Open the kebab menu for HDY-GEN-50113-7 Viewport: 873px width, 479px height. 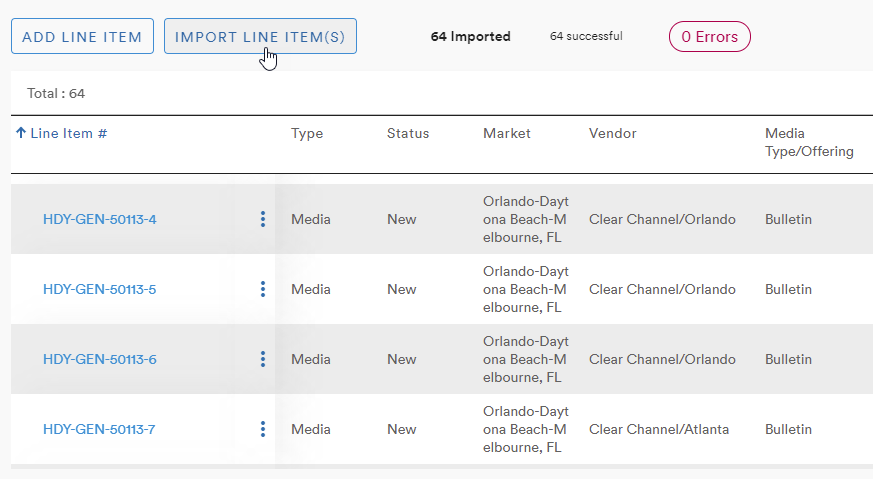coord(263,429)
